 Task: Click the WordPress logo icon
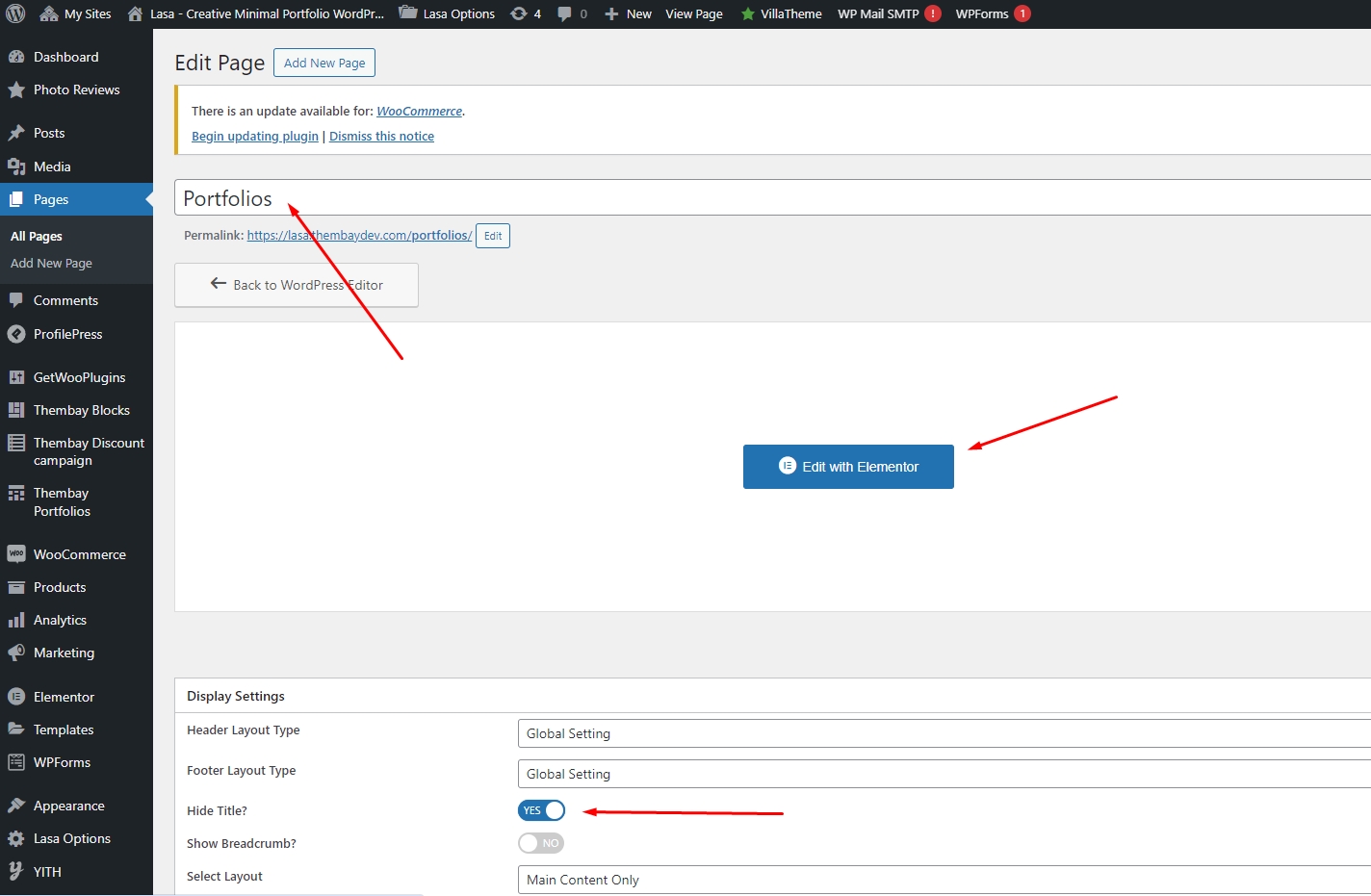[15, 13]
